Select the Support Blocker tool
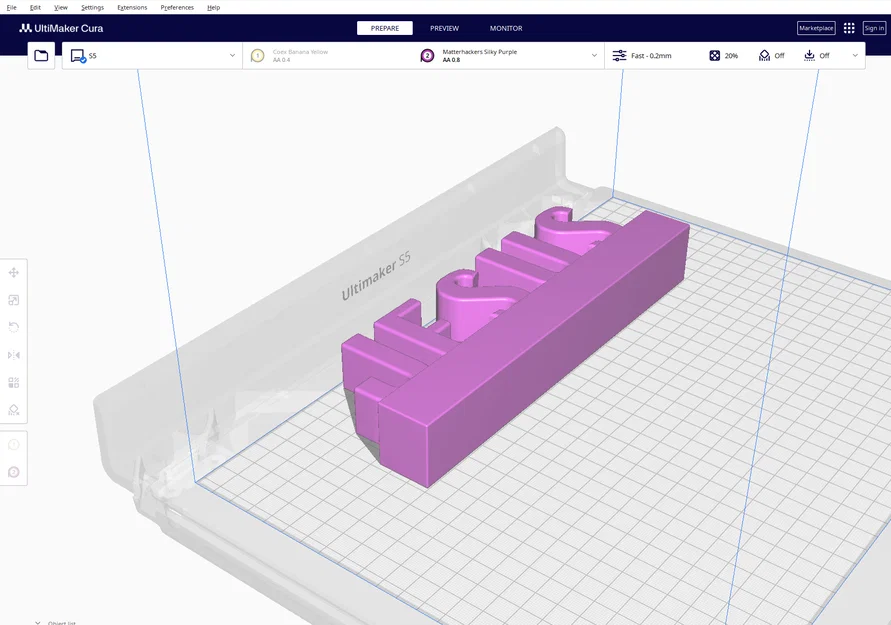 point(14,410)
